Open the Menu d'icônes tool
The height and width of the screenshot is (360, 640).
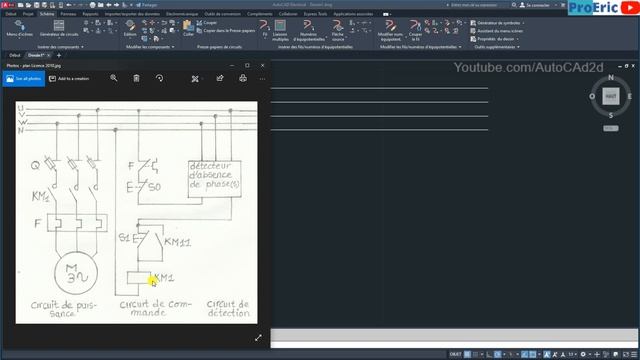coord(20,29)
